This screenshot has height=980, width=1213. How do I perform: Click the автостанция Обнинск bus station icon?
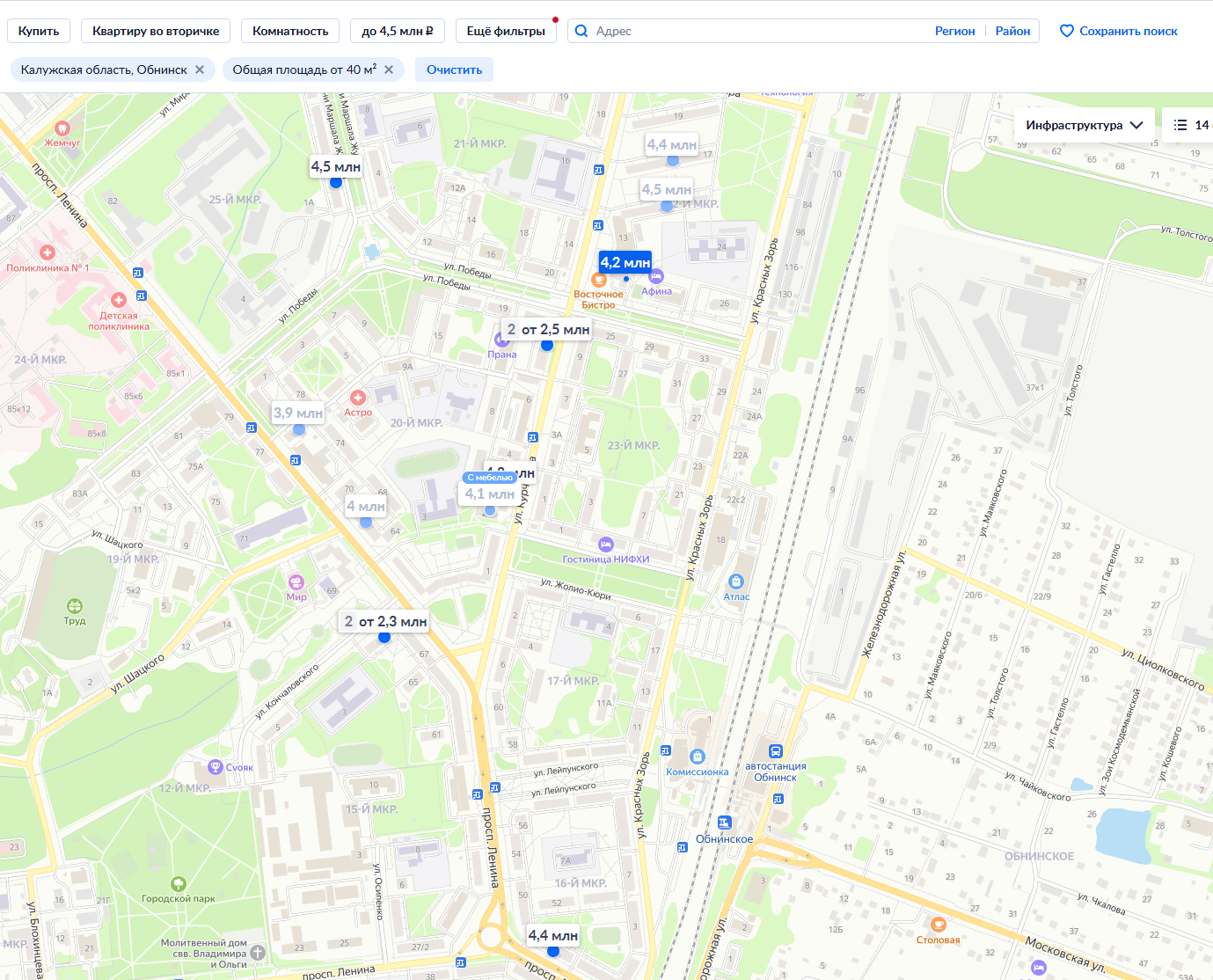[775, 751]
